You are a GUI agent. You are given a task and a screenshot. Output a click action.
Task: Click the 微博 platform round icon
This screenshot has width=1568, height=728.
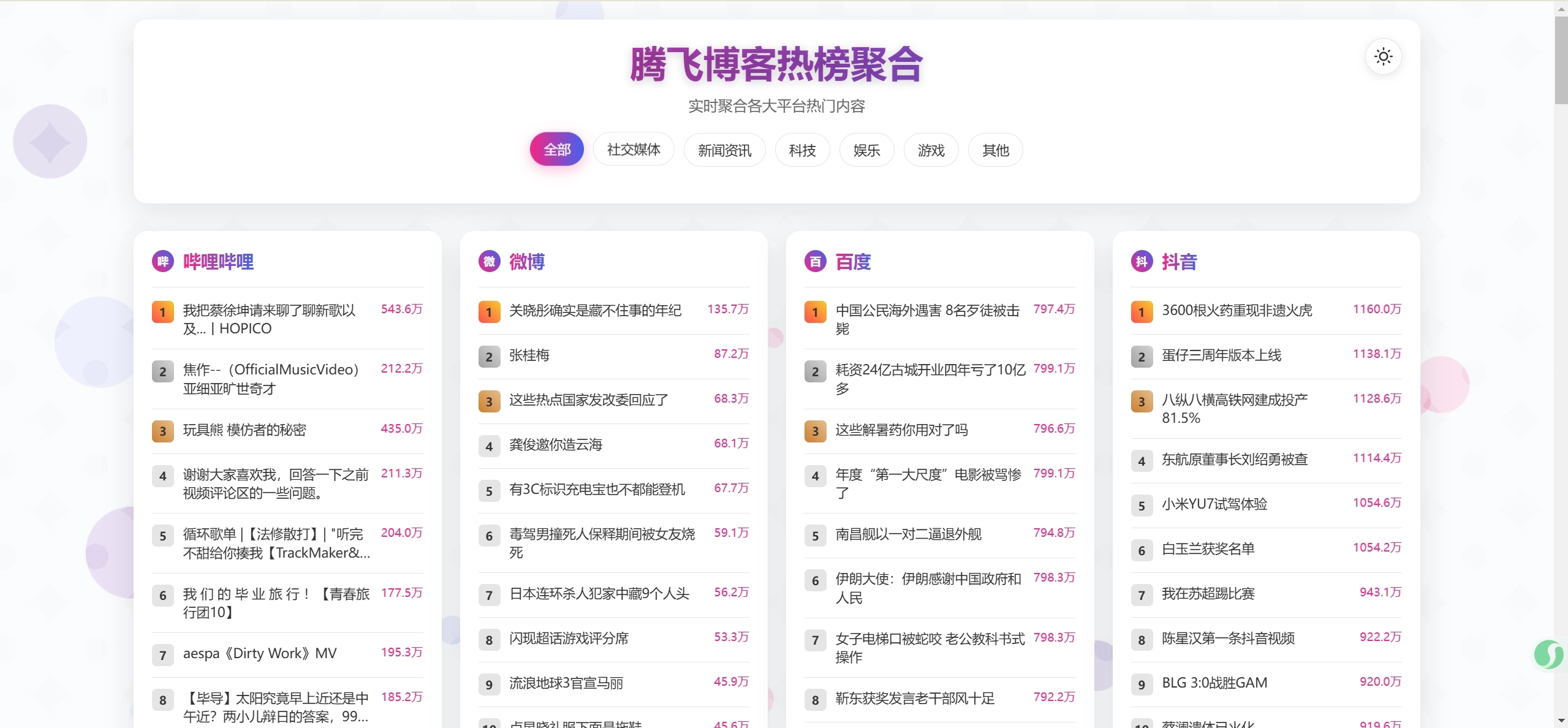click(x=489, y=262)
